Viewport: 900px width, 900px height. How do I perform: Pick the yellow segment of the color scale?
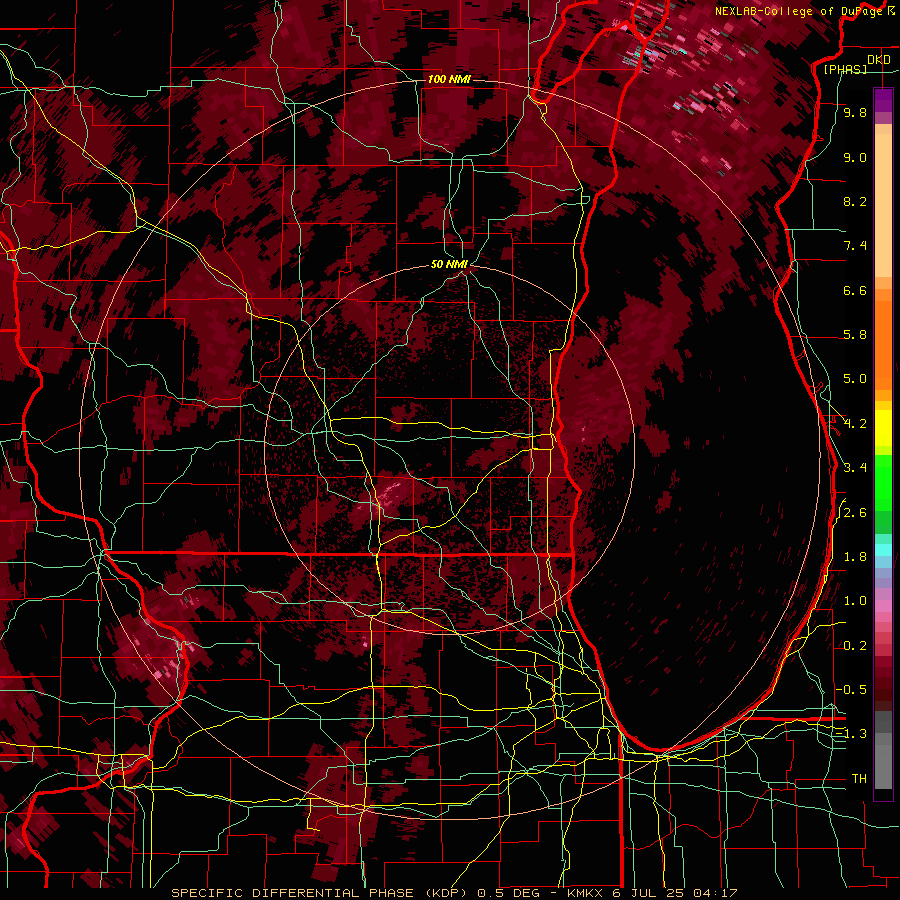[883, 428]
